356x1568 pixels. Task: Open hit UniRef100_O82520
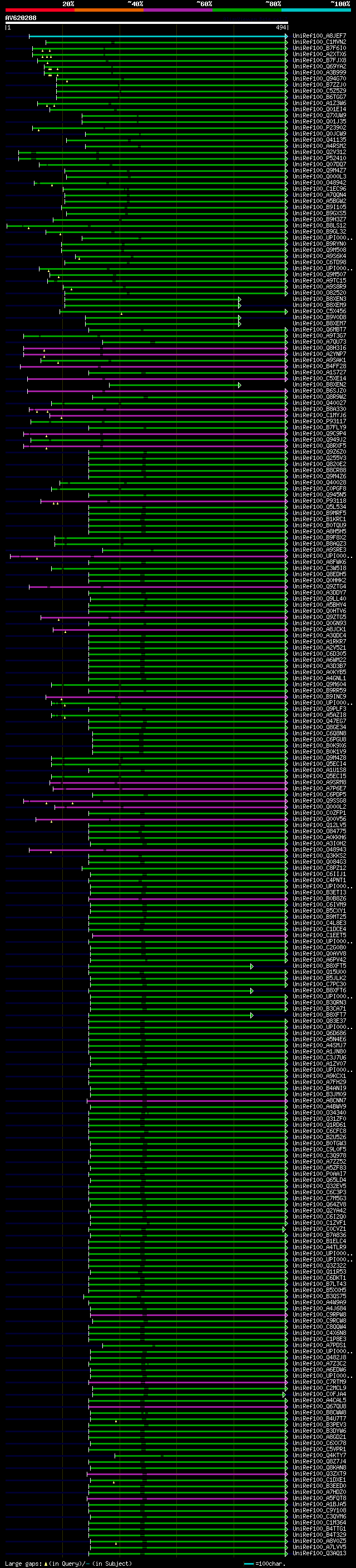319,293
